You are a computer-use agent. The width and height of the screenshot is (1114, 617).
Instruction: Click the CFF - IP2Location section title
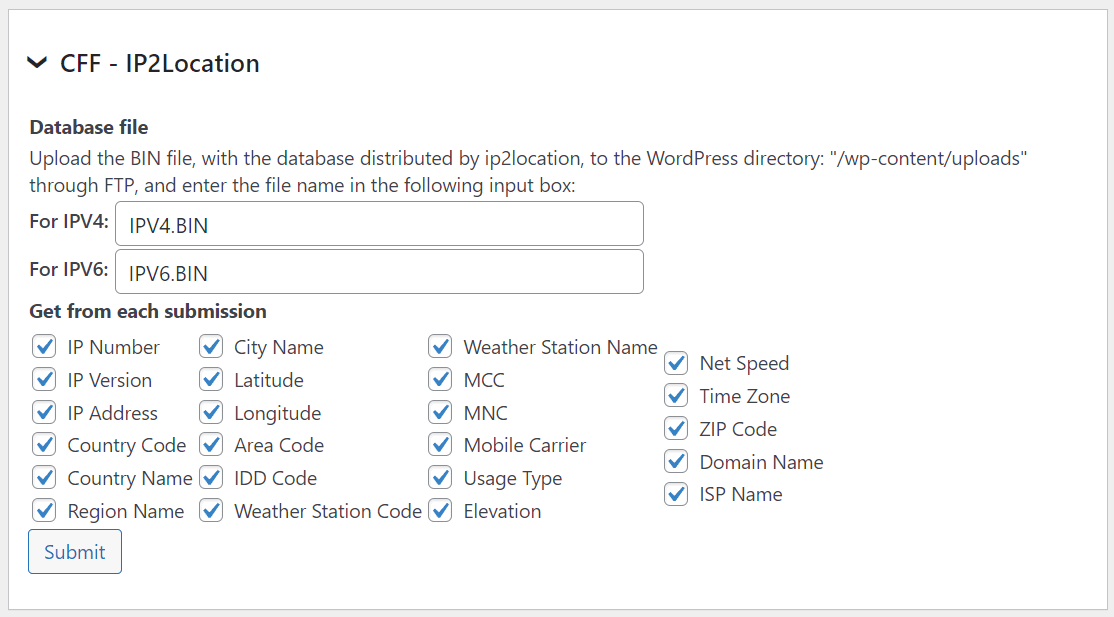pyautogui.click(x=160, y=63)
